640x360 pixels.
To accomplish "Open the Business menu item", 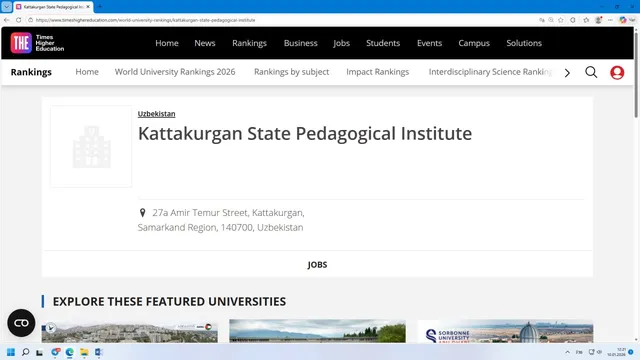I will coord(300,43).
